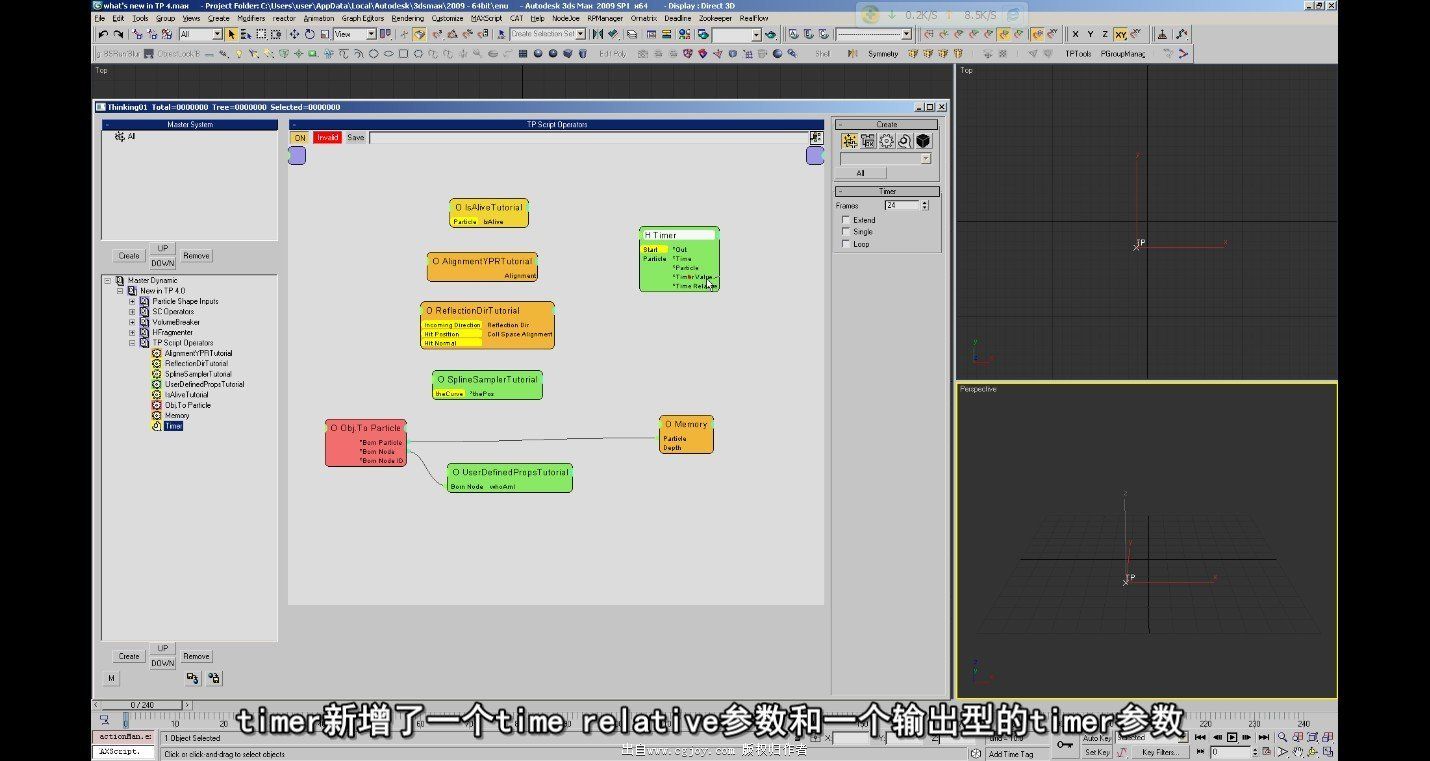Viewport: 1430px width, 761px height.
Task: Toggle the Set Key mode button
Action: (x=1096, y=752)
